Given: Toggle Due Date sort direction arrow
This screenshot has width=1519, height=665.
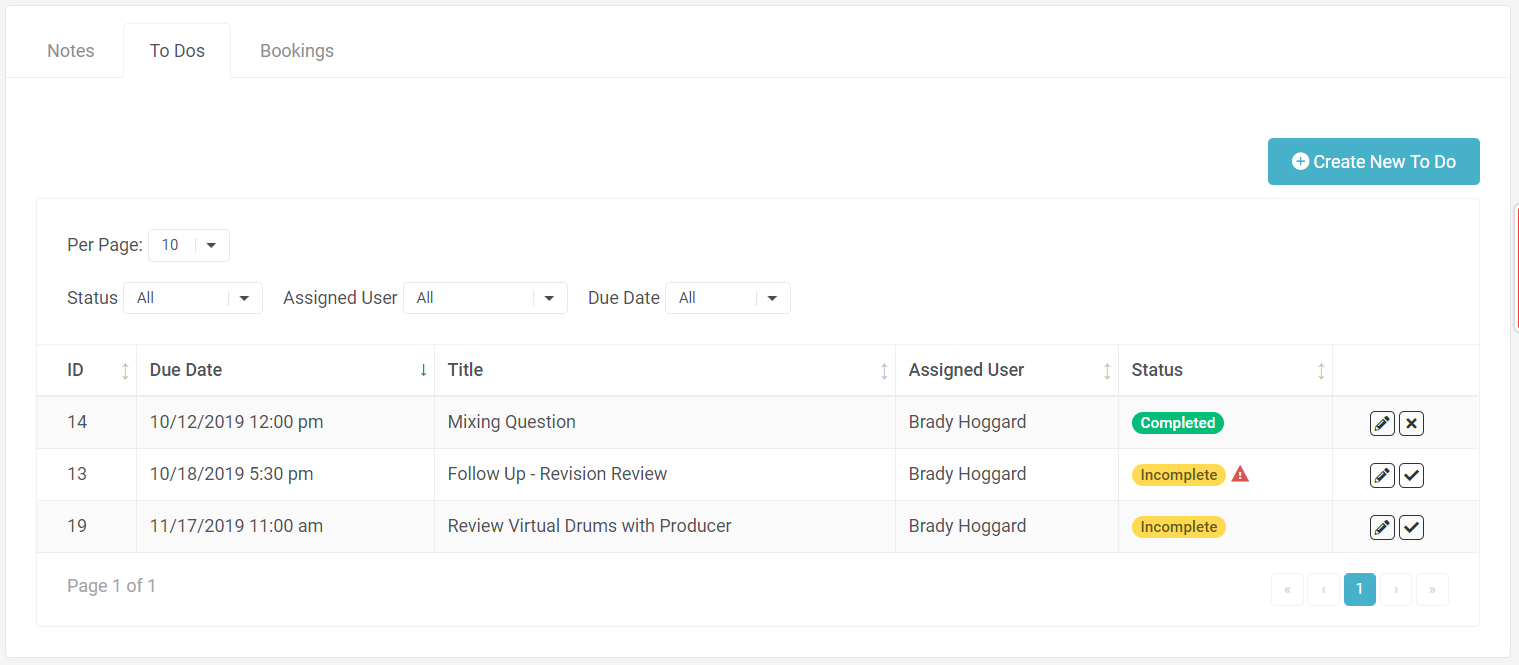Looking at the screenshot, I should point(423,370).
